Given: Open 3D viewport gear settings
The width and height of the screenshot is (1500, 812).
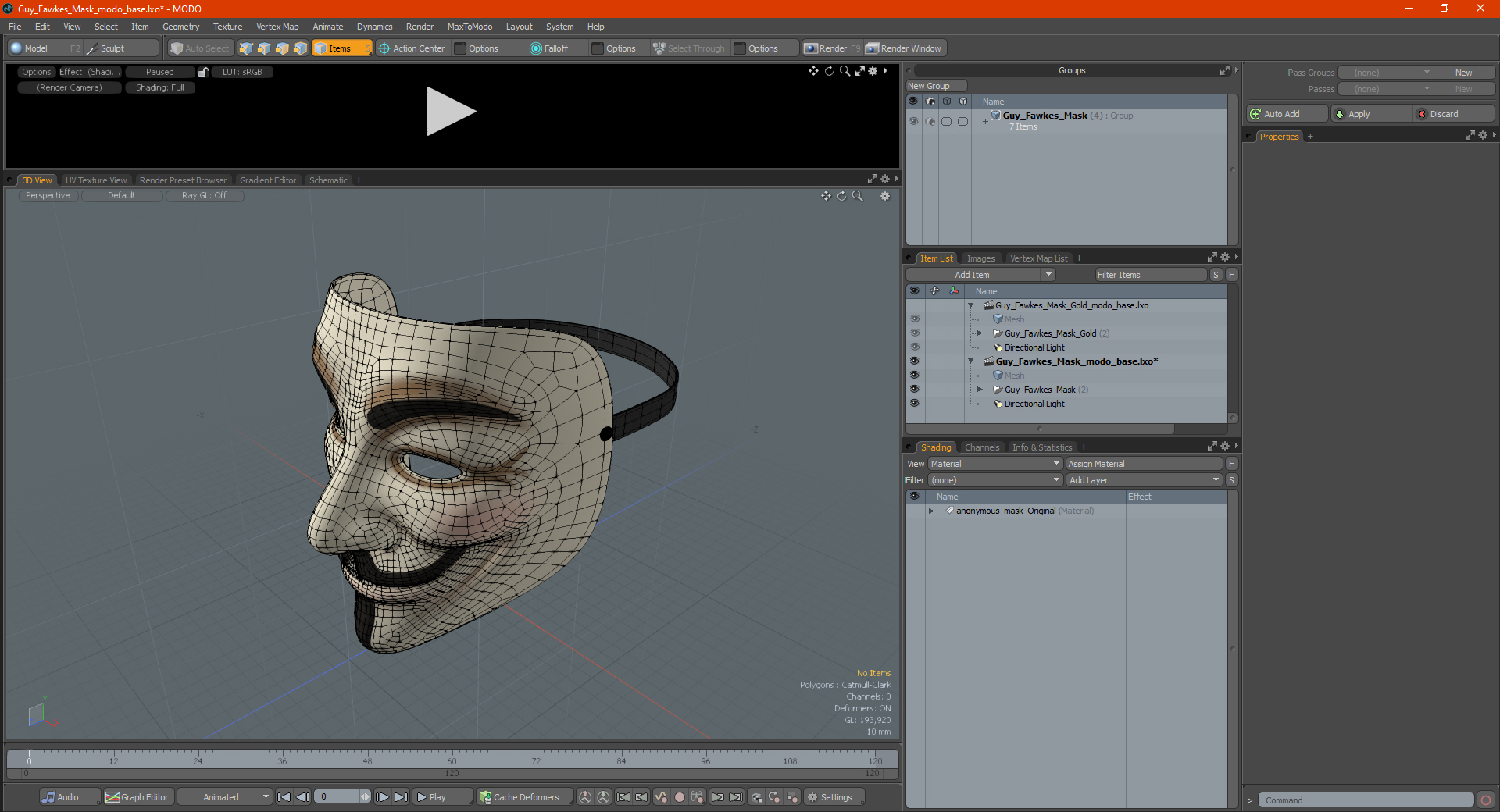Looking at the screenshot, I should [x=885, y=196].
